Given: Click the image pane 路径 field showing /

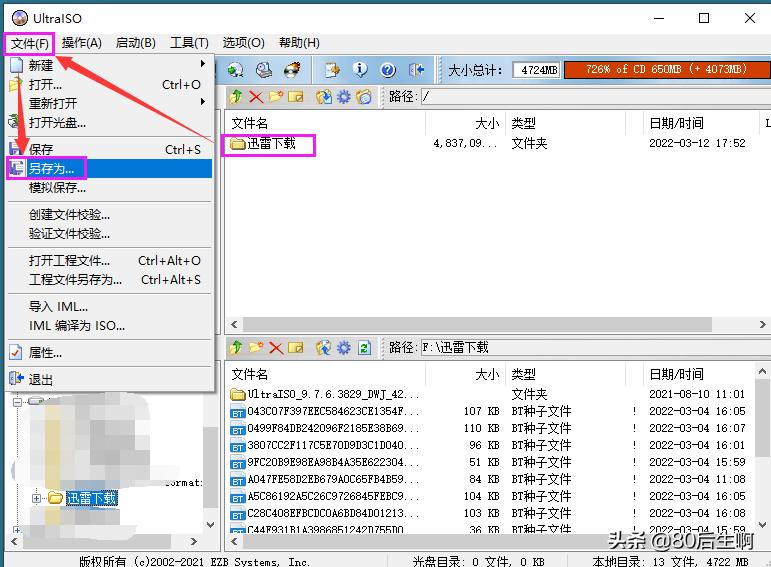Looking at the screenshot, I should tap(595, 97).
